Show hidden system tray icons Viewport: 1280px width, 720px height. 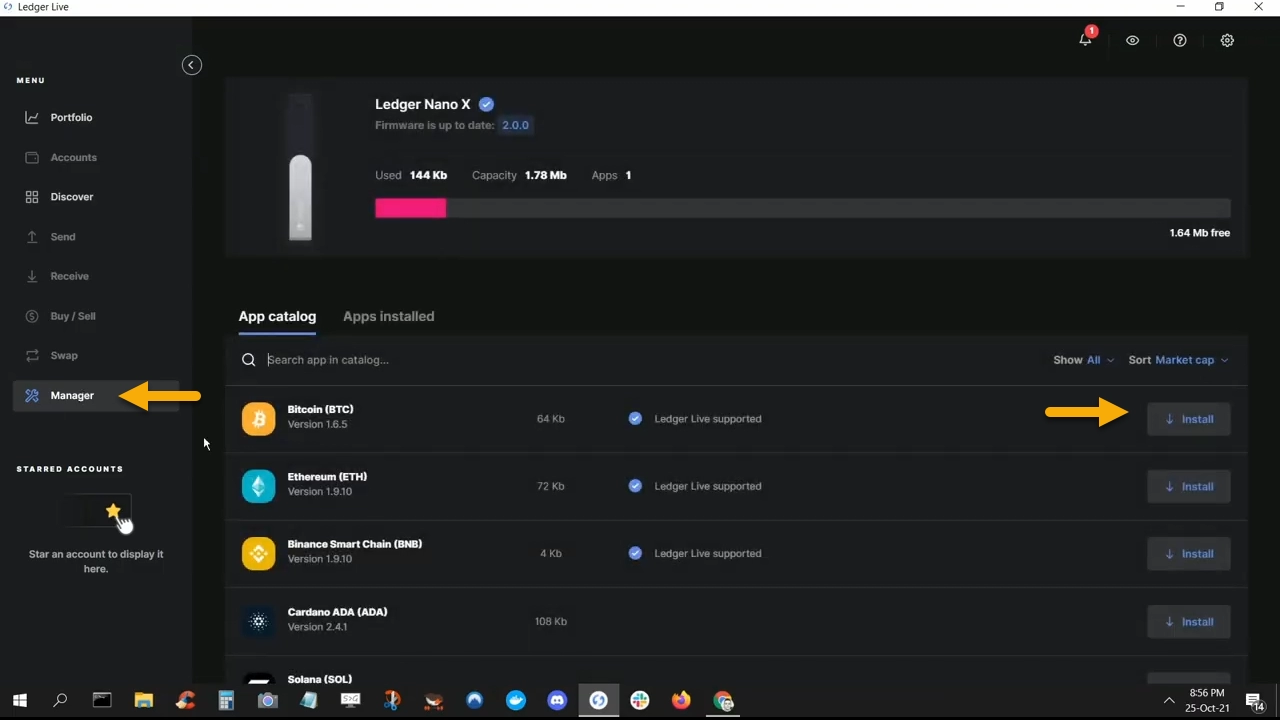tap(1168, 700)
